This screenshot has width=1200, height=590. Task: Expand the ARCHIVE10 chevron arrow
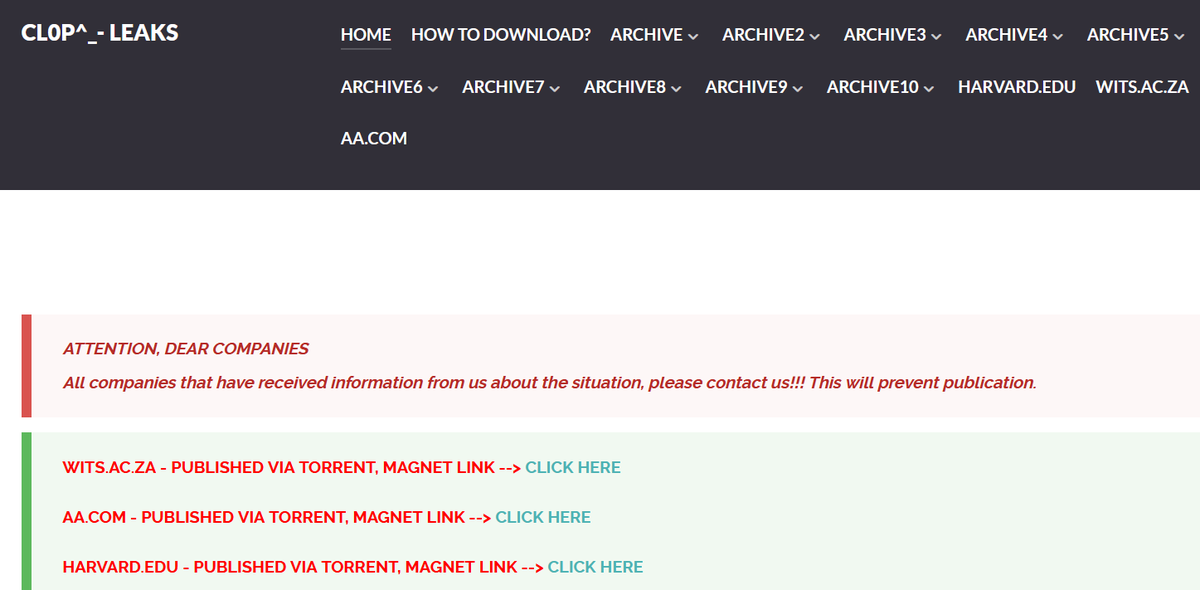pyautogui.click(x=930, y=89)
